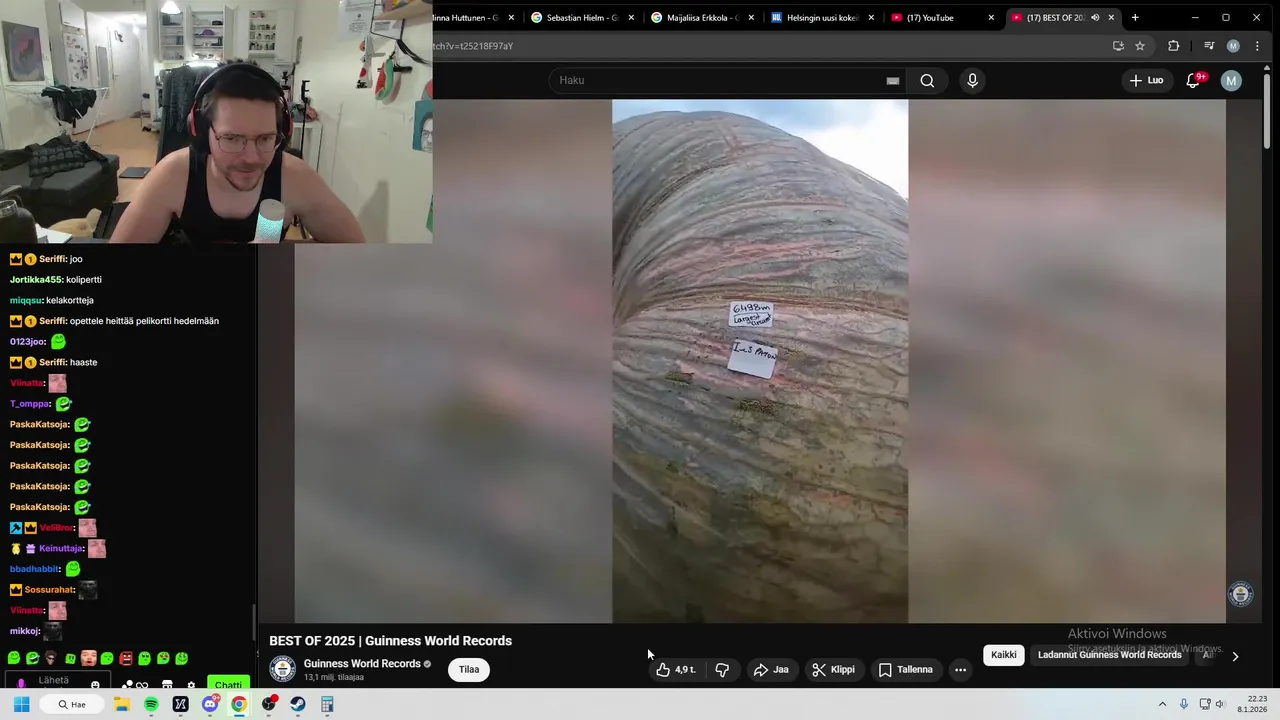Open the Chrome three-dot menu
Image resolution: width=1280 pixels, height=720 pixels.
click(x=1257, y=46)
